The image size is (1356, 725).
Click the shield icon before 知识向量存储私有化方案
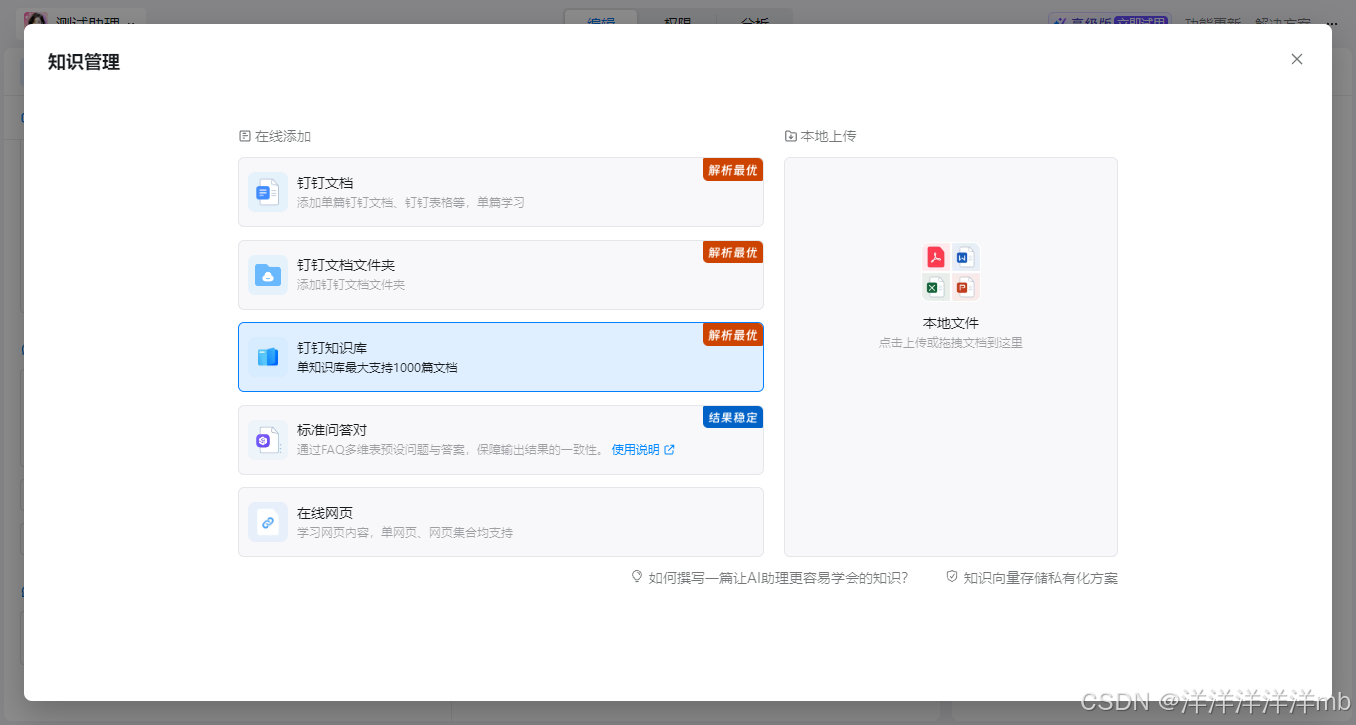coord(952,577)
